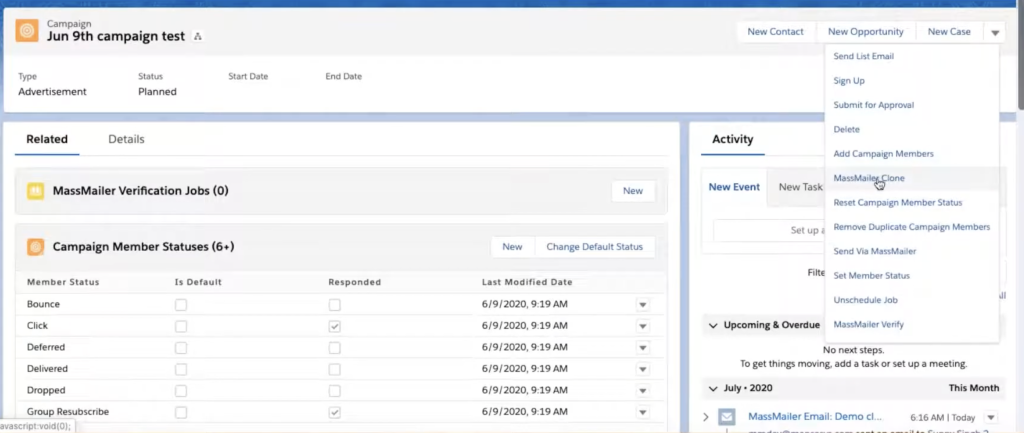Select Unschedule Job from menu
The image size is (1024, 433).
865,300
